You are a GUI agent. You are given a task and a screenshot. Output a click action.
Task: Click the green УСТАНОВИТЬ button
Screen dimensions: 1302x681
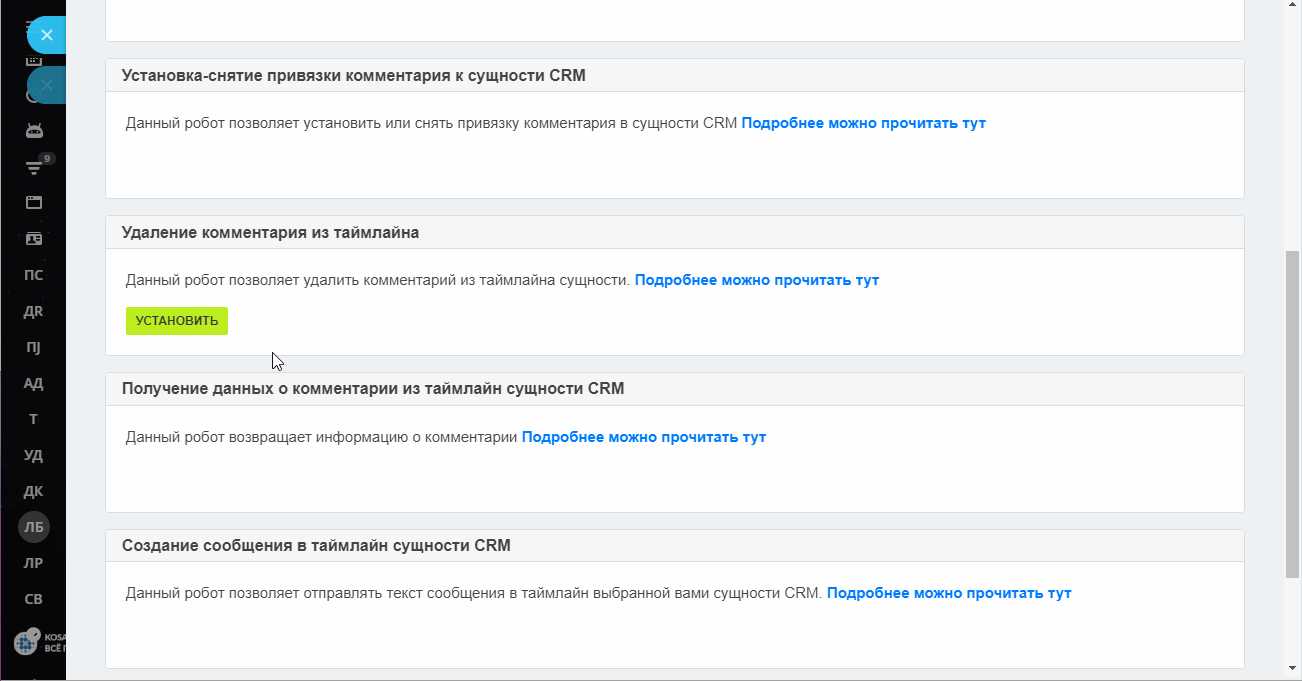(x=177, y=321)
